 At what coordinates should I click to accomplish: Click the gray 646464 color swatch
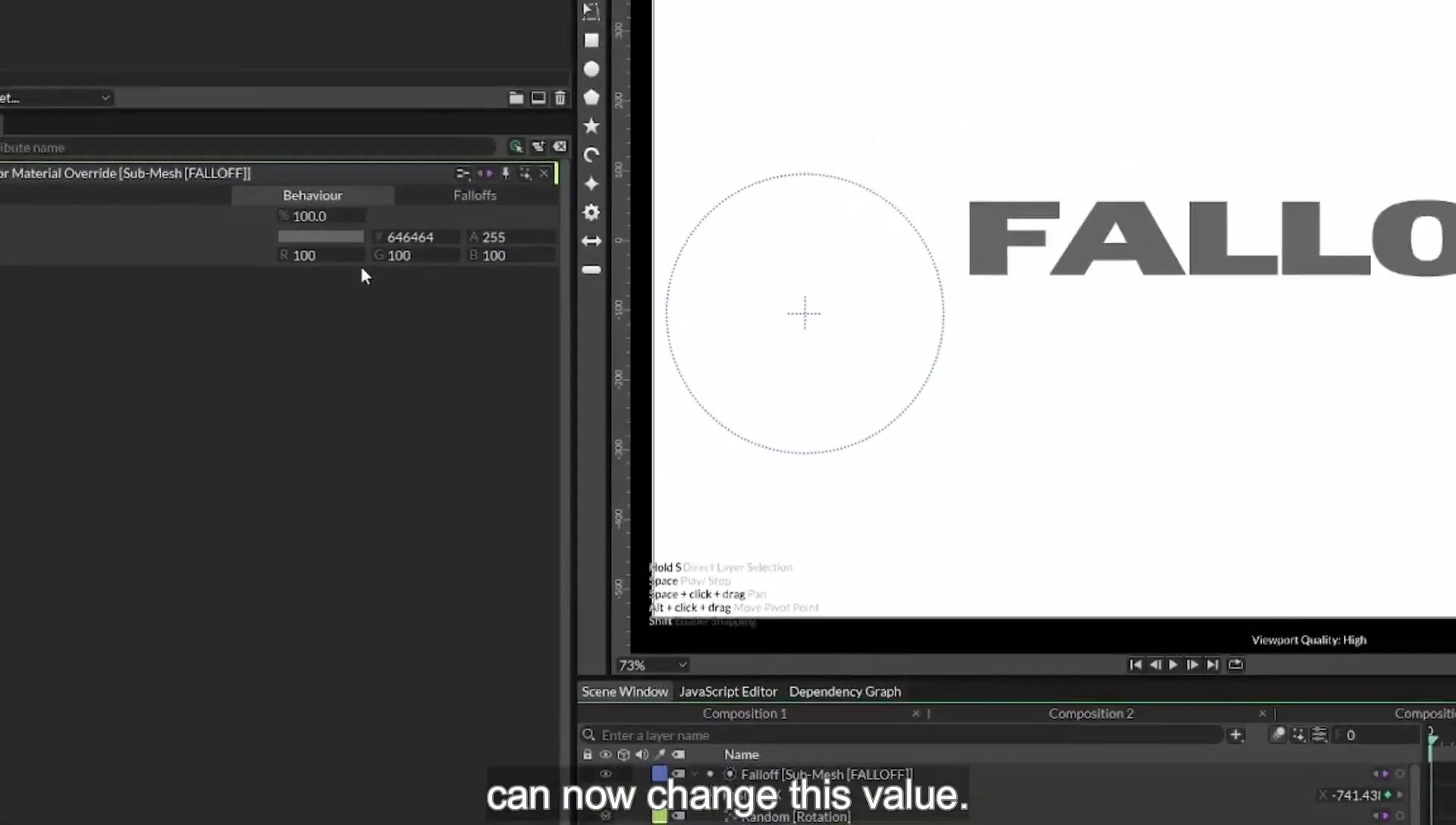click(x=321, y=237)
